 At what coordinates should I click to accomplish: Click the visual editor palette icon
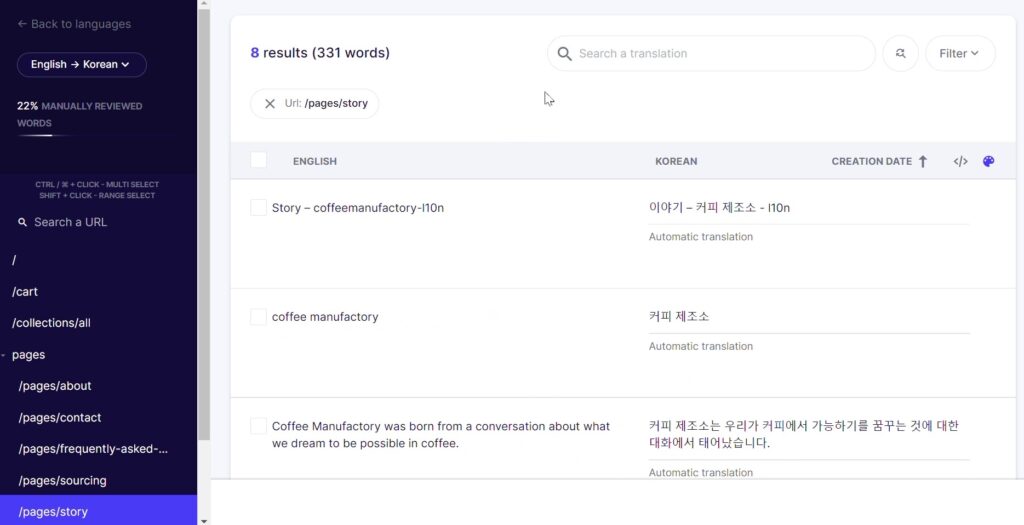point(988,161)
